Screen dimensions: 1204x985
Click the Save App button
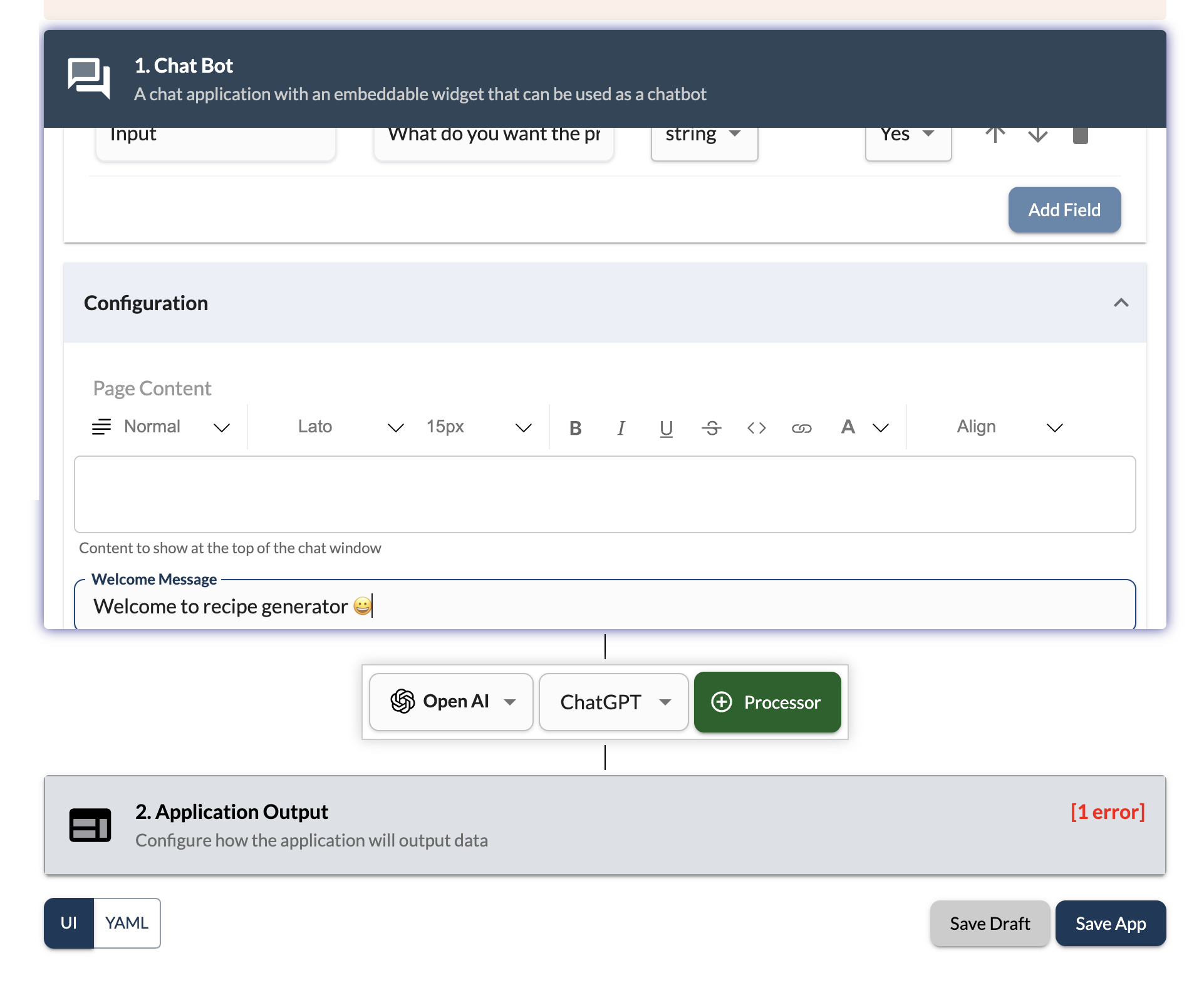tap(1111, 924)
